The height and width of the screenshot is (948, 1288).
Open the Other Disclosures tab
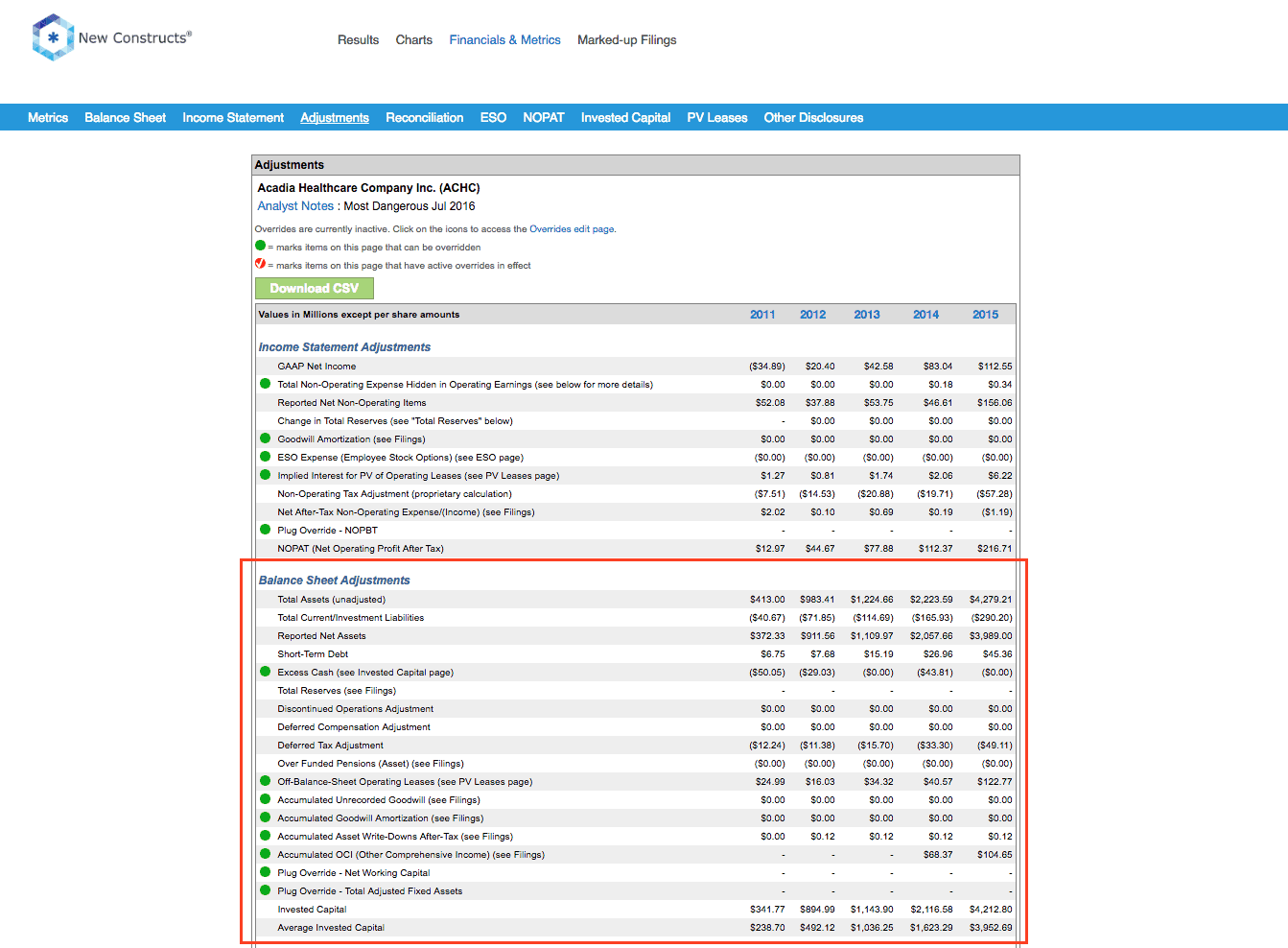point(813,118)
